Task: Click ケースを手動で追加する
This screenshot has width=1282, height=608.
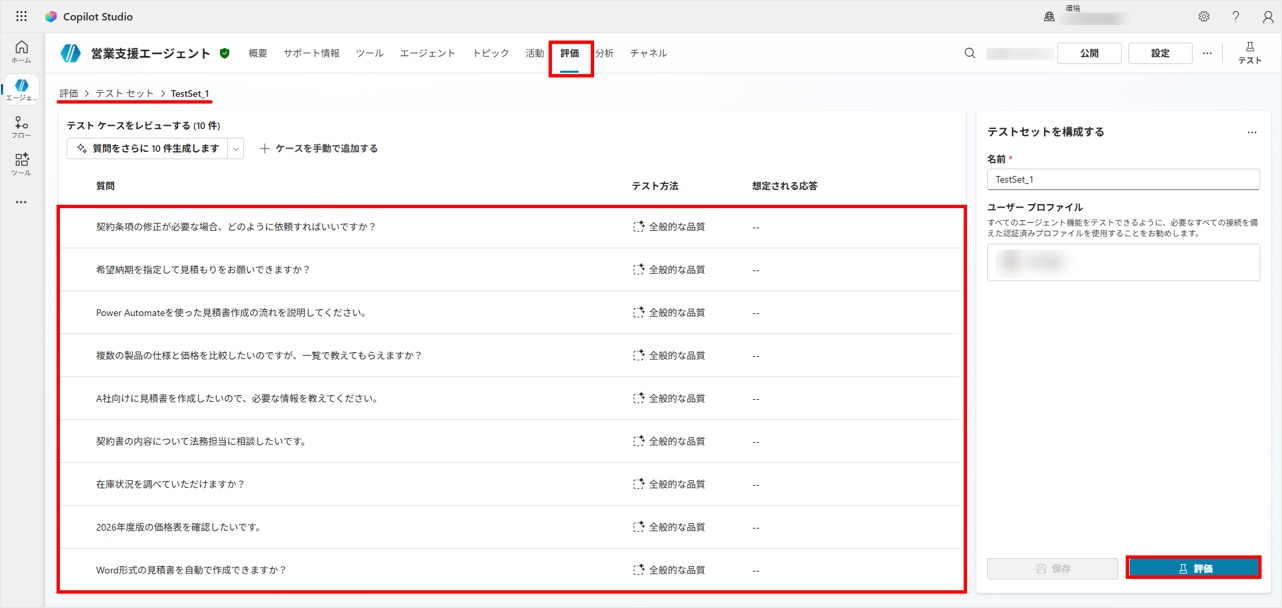Action: [x=319, y=149]
